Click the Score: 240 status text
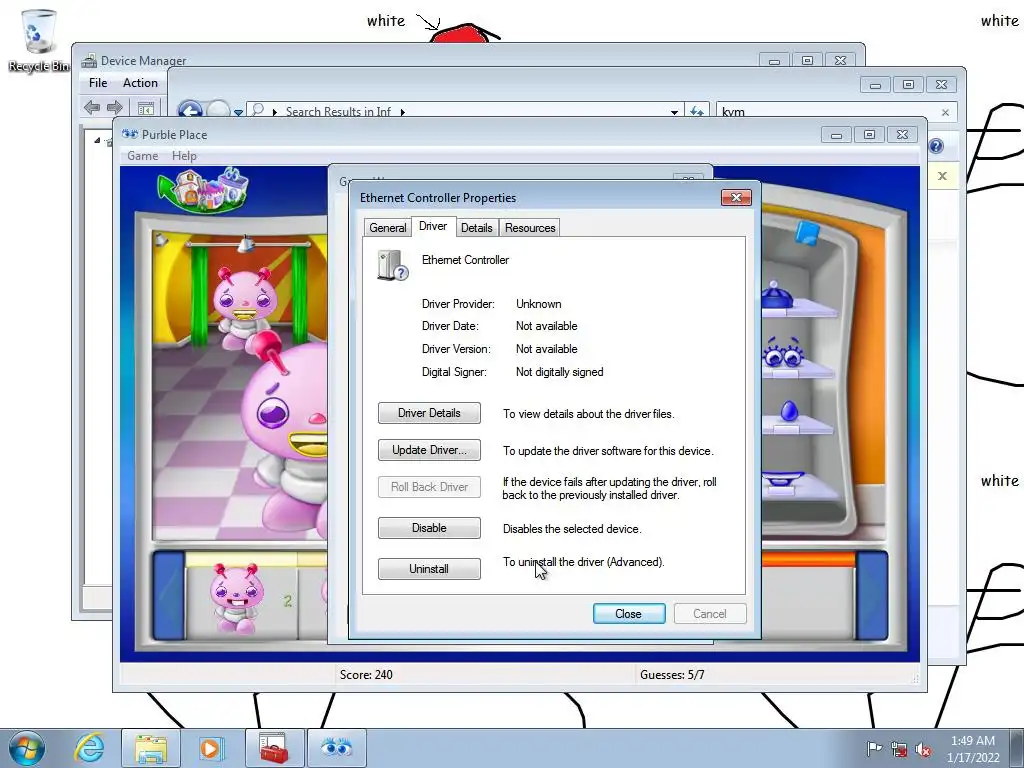 [x=366, y=675]
